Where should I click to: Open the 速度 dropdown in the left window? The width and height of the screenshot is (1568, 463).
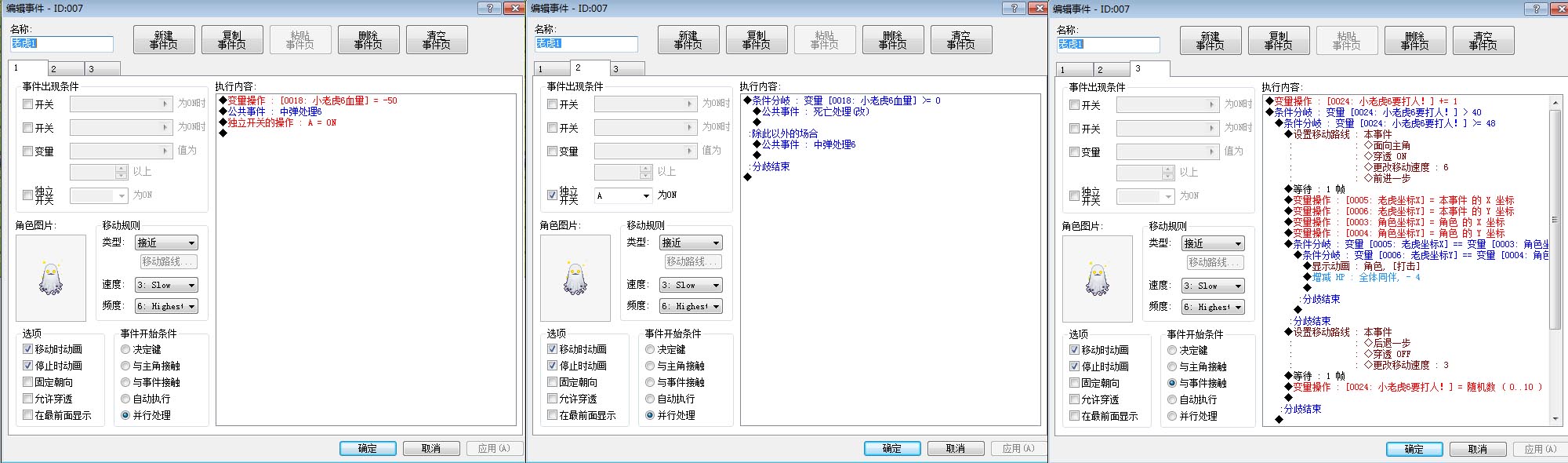coord(166,285)
